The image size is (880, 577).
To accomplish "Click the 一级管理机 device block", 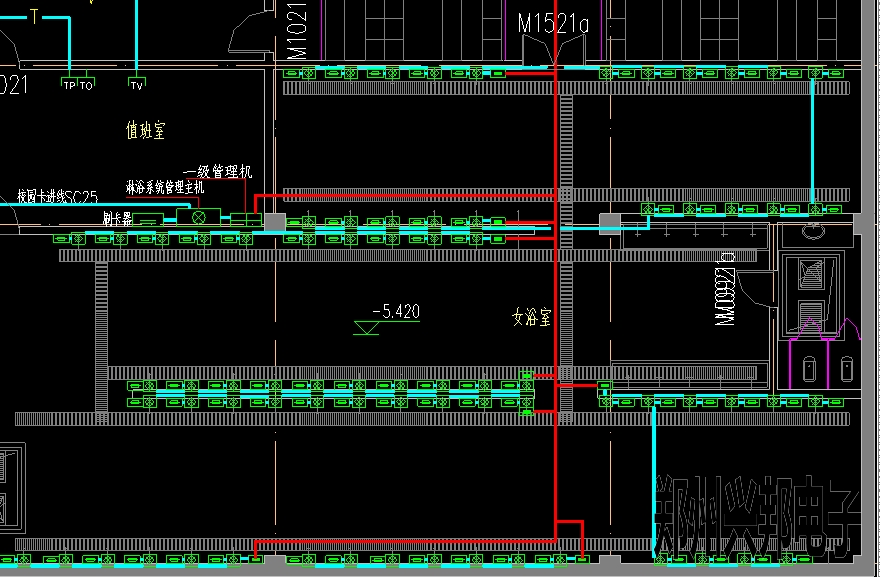I will pos(245,217).
